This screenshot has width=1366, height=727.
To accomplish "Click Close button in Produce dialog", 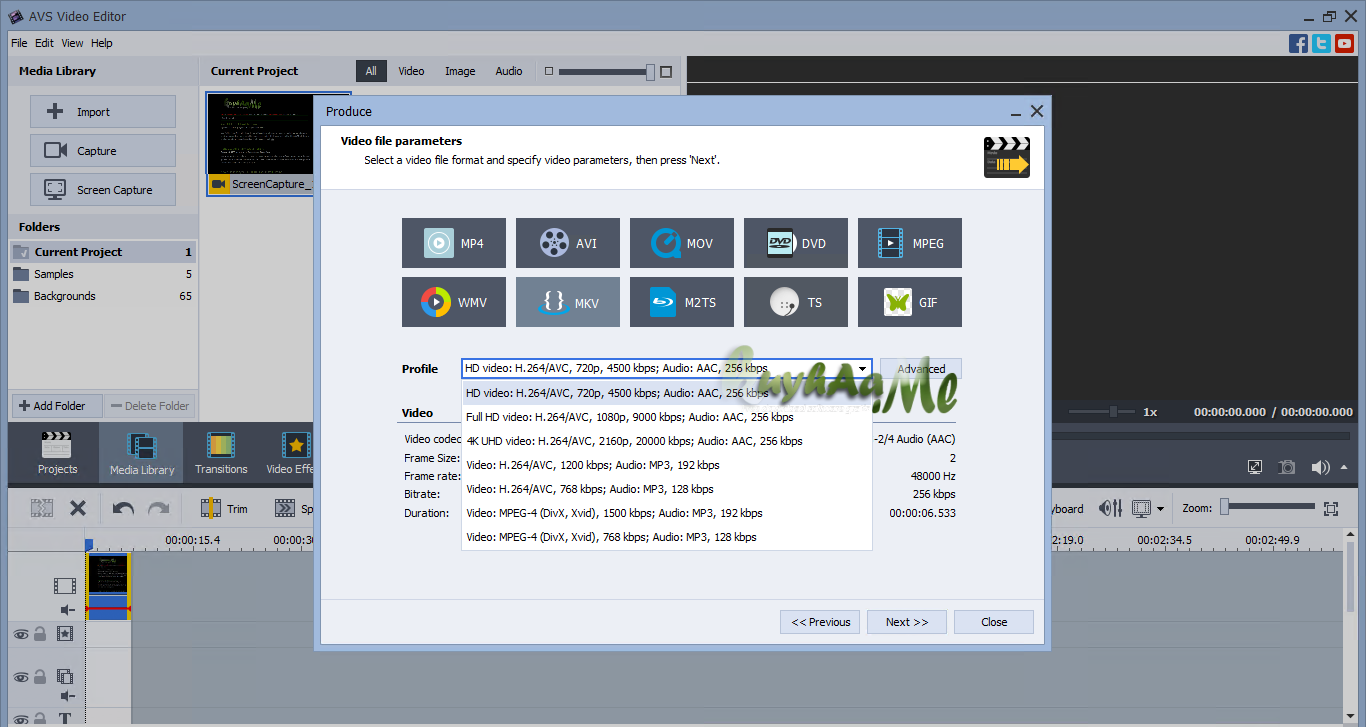I will (994, 622).
